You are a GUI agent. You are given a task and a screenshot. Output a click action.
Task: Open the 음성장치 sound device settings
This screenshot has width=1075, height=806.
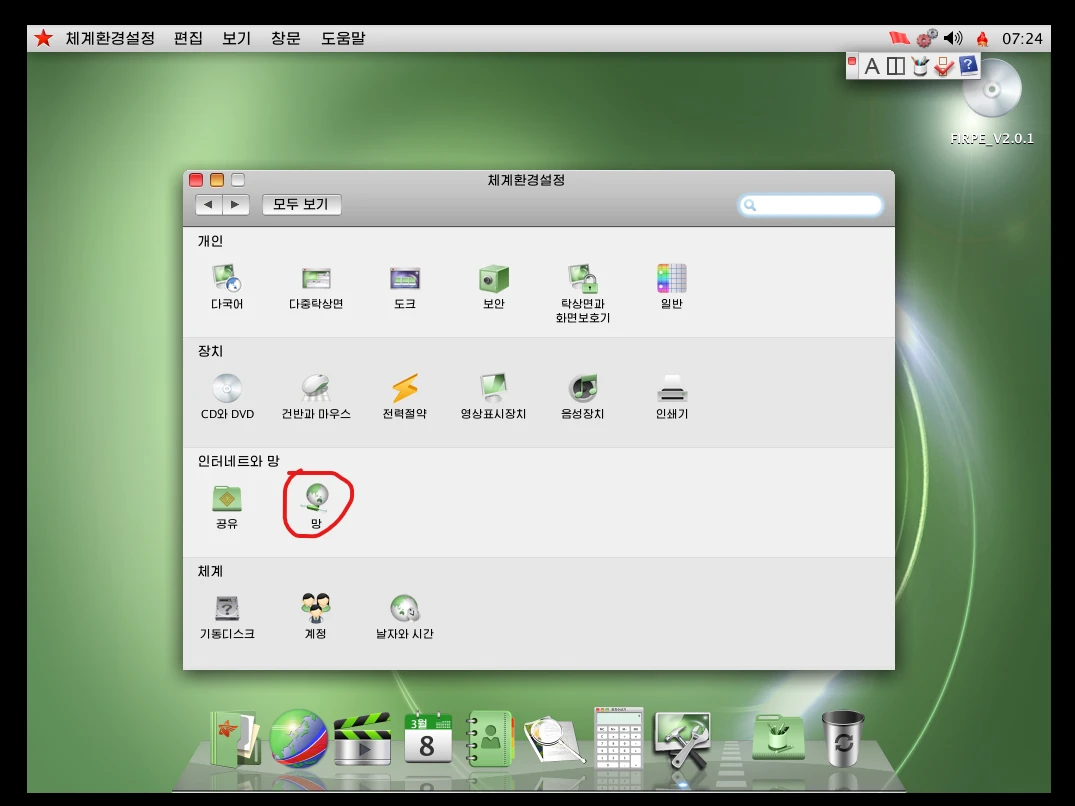(x=583, y=389)
